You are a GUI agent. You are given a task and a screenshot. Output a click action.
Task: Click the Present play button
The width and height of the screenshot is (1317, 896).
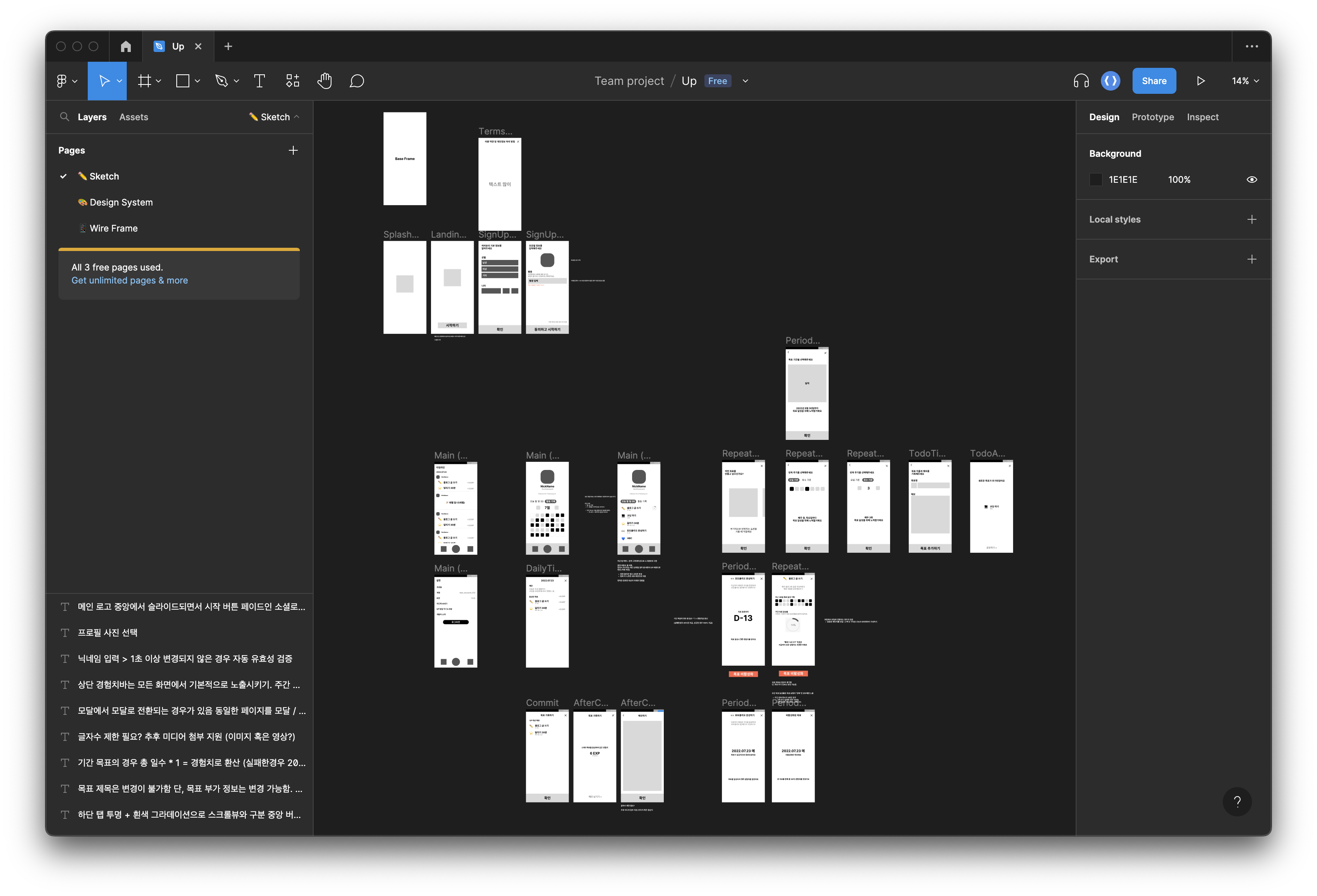pyautogui.click(x=1200, y=81)
